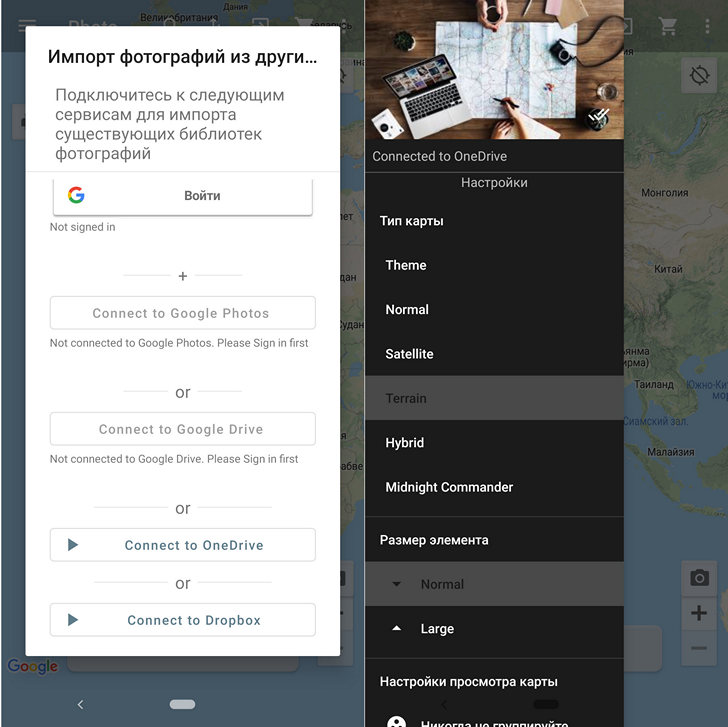The image size is (728, 727).
Task: Select the Theme map type option
Action: pos(494,265)
